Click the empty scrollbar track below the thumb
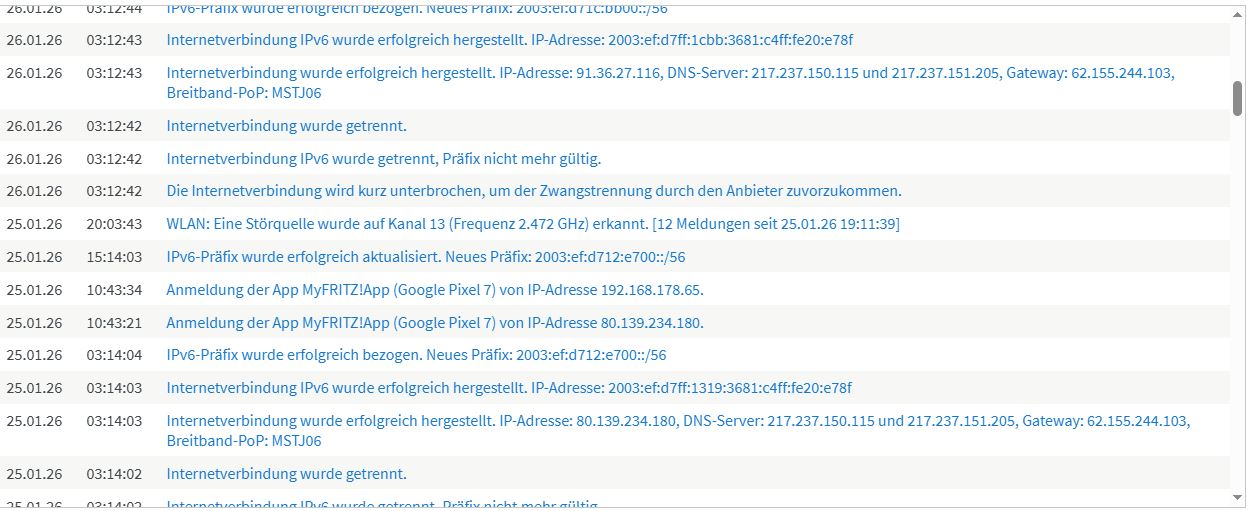1249x511 pixels. (x=1237, y=300)
